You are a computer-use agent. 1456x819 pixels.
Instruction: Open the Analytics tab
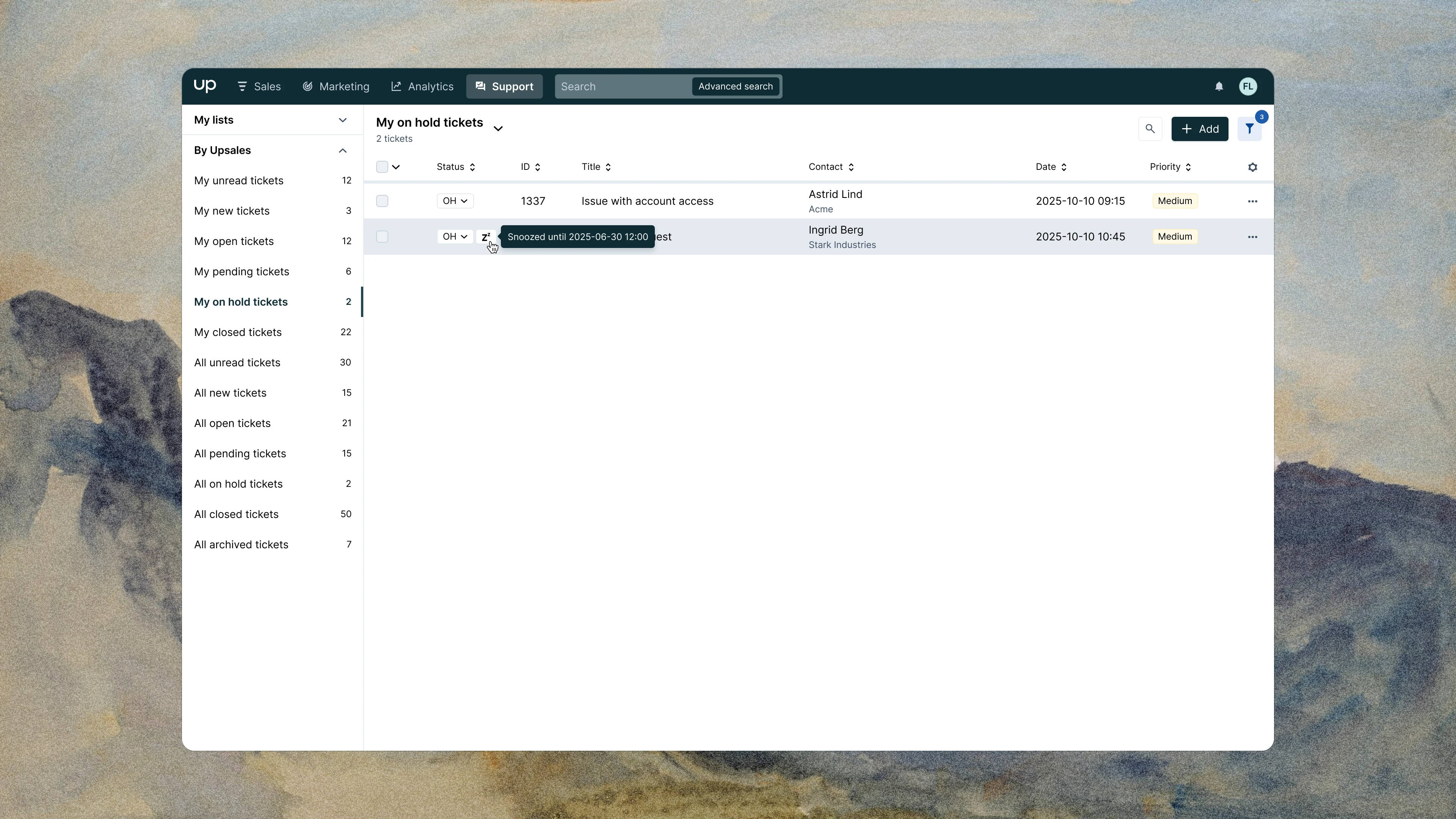click(422, 86)
